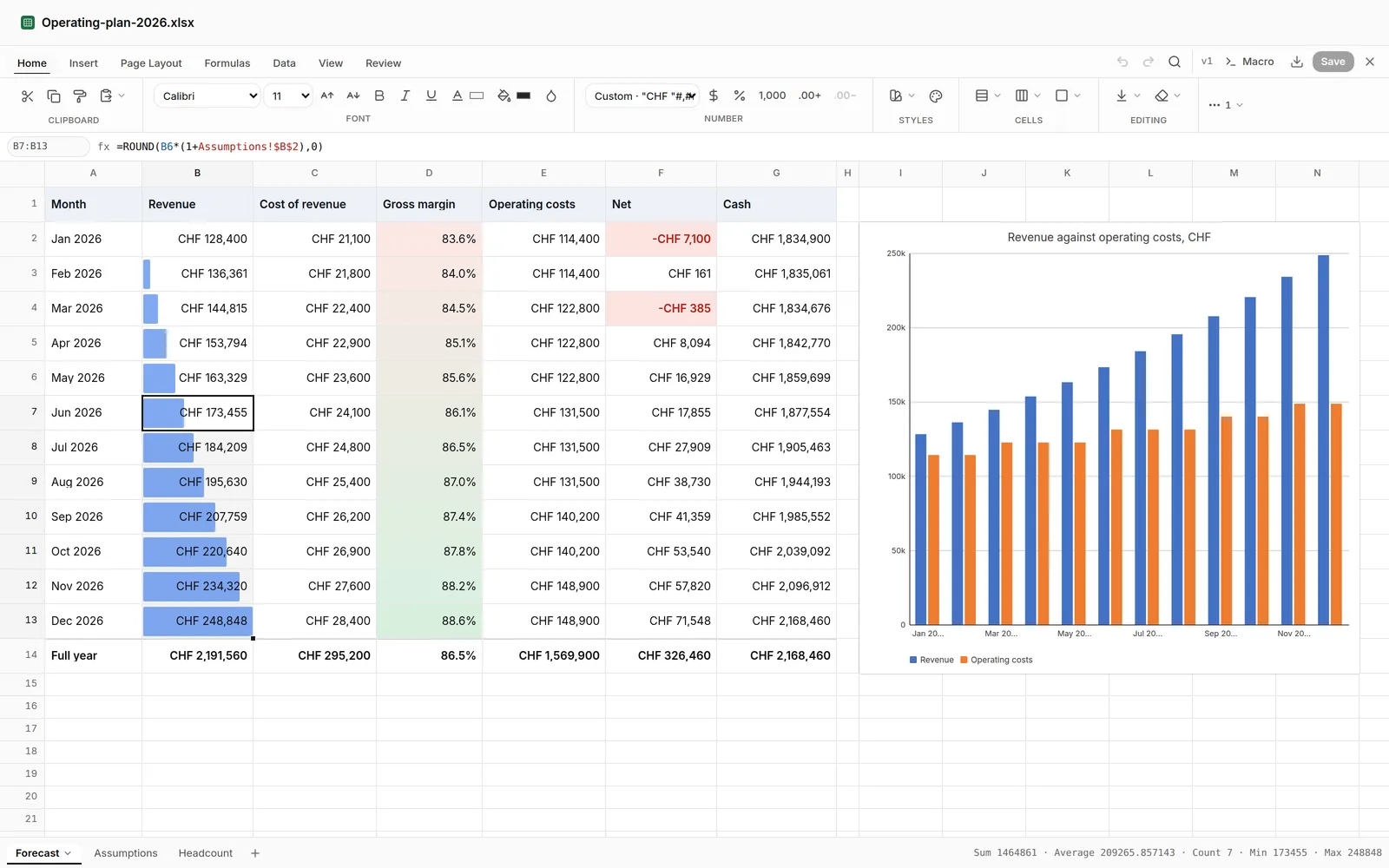The height and width of the screenshot is (868, 1389).
Task: Open the more options overflow menu
Action: (x=1226, y=105)
